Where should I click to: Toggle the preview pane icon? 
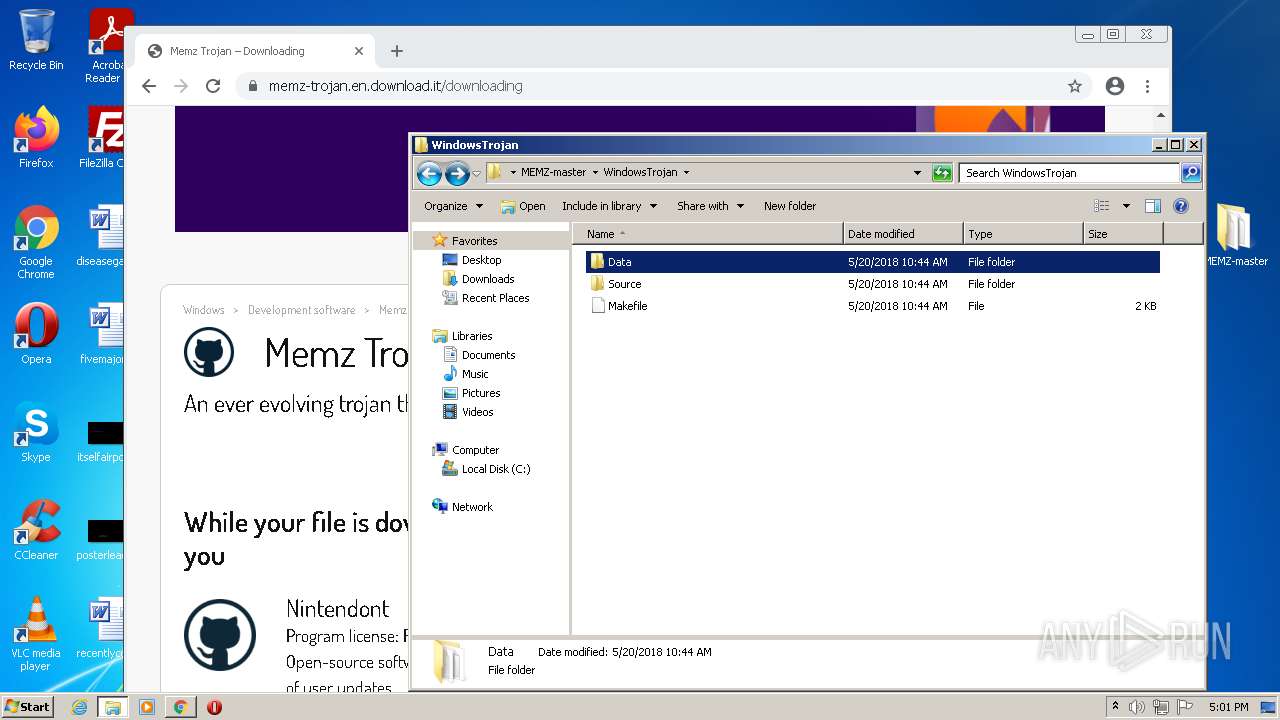1153,206
